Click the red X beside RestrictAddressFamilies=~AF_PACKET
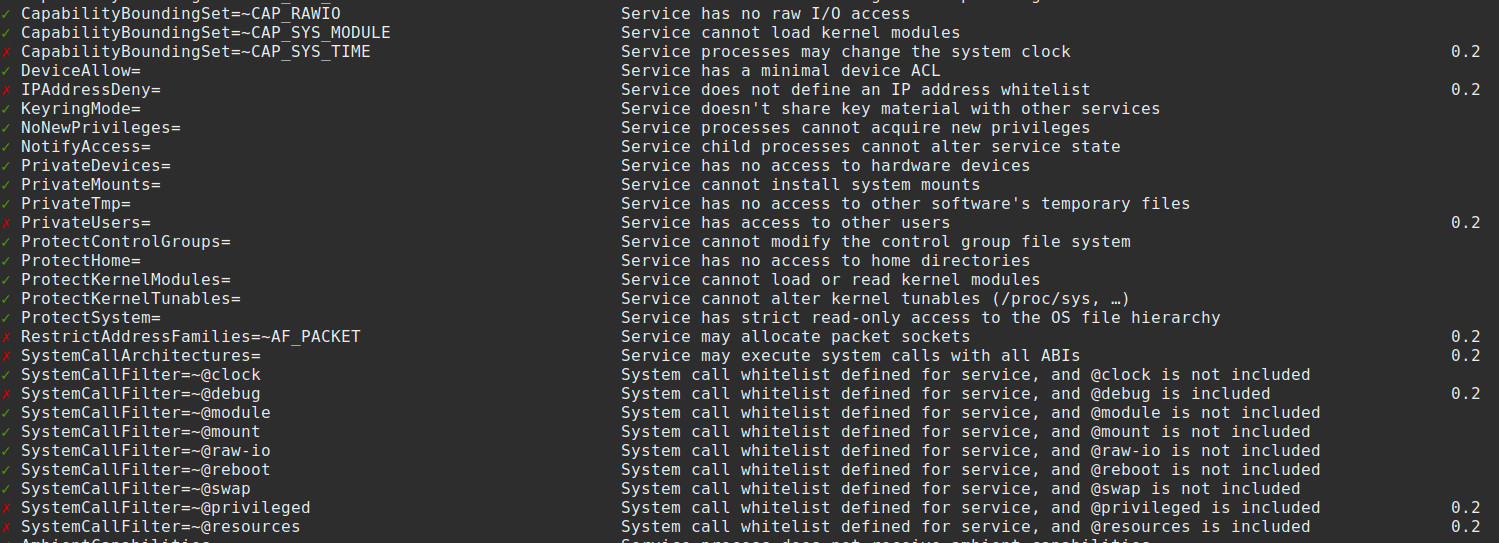 [x=6, y=337]
